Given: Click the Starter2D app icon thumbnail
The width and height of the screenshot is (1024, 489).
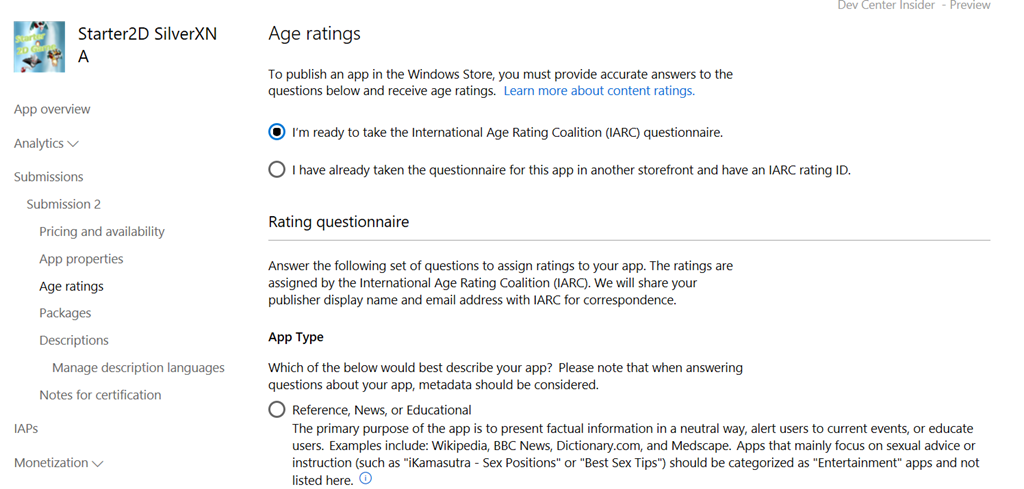Looking at the screenshot, I should 40,46.
